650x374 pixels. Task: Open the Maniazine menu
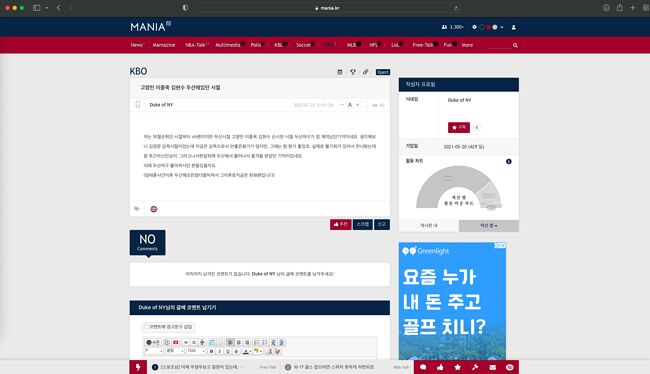164,45
